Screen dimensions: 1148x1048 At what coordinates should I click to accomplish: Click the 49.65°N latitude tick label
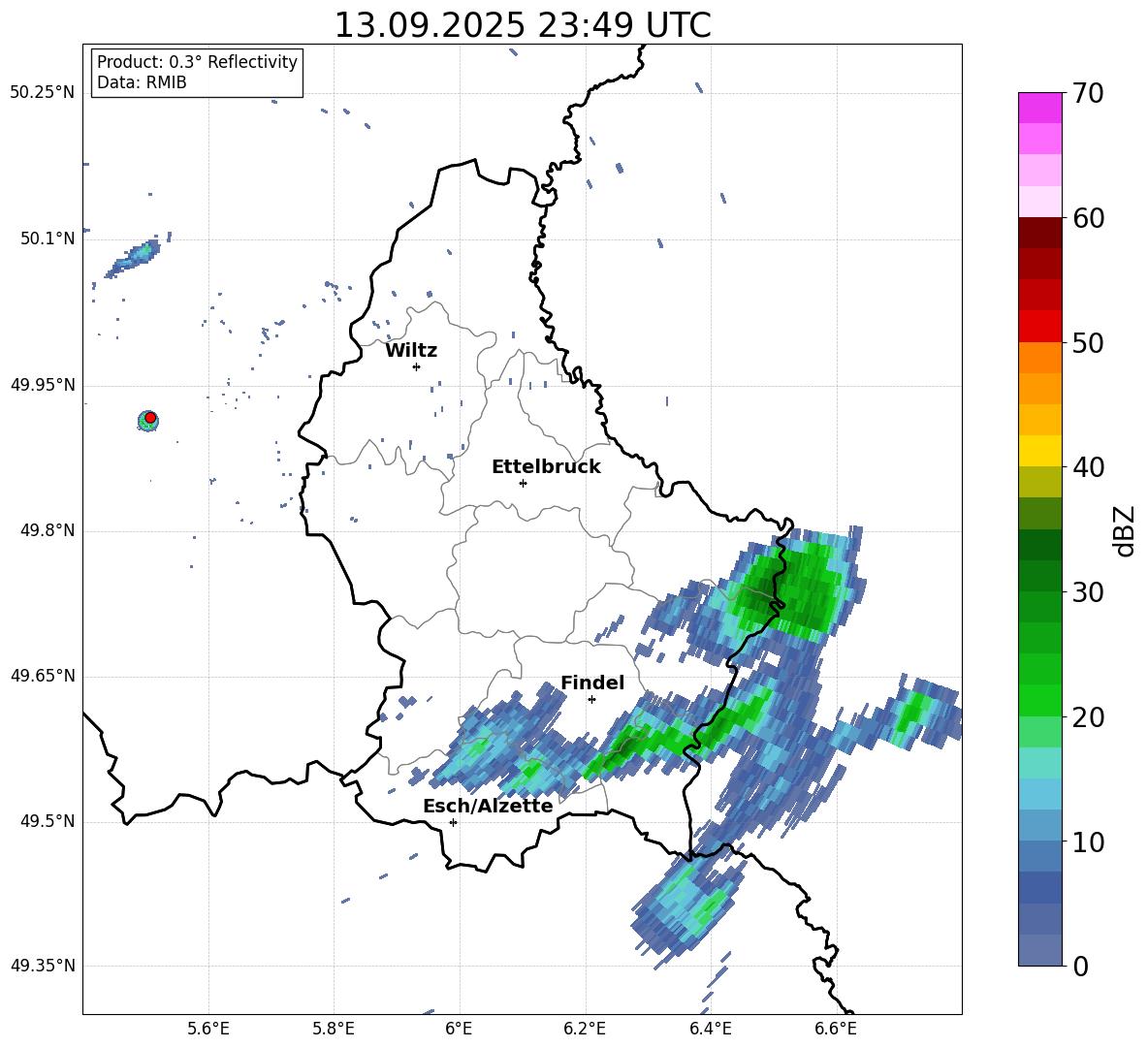(43, 676)
